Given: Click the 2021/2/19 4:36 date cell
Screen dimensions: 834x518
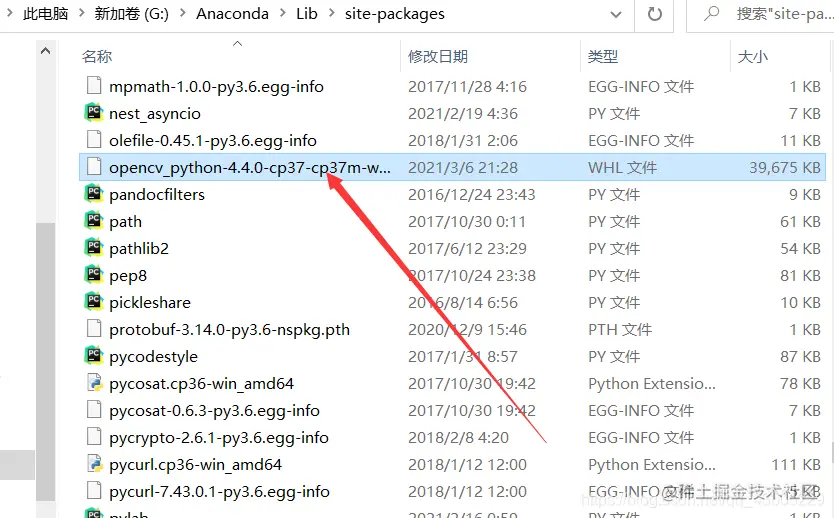Looking at the screenshot, I should 463,113.
